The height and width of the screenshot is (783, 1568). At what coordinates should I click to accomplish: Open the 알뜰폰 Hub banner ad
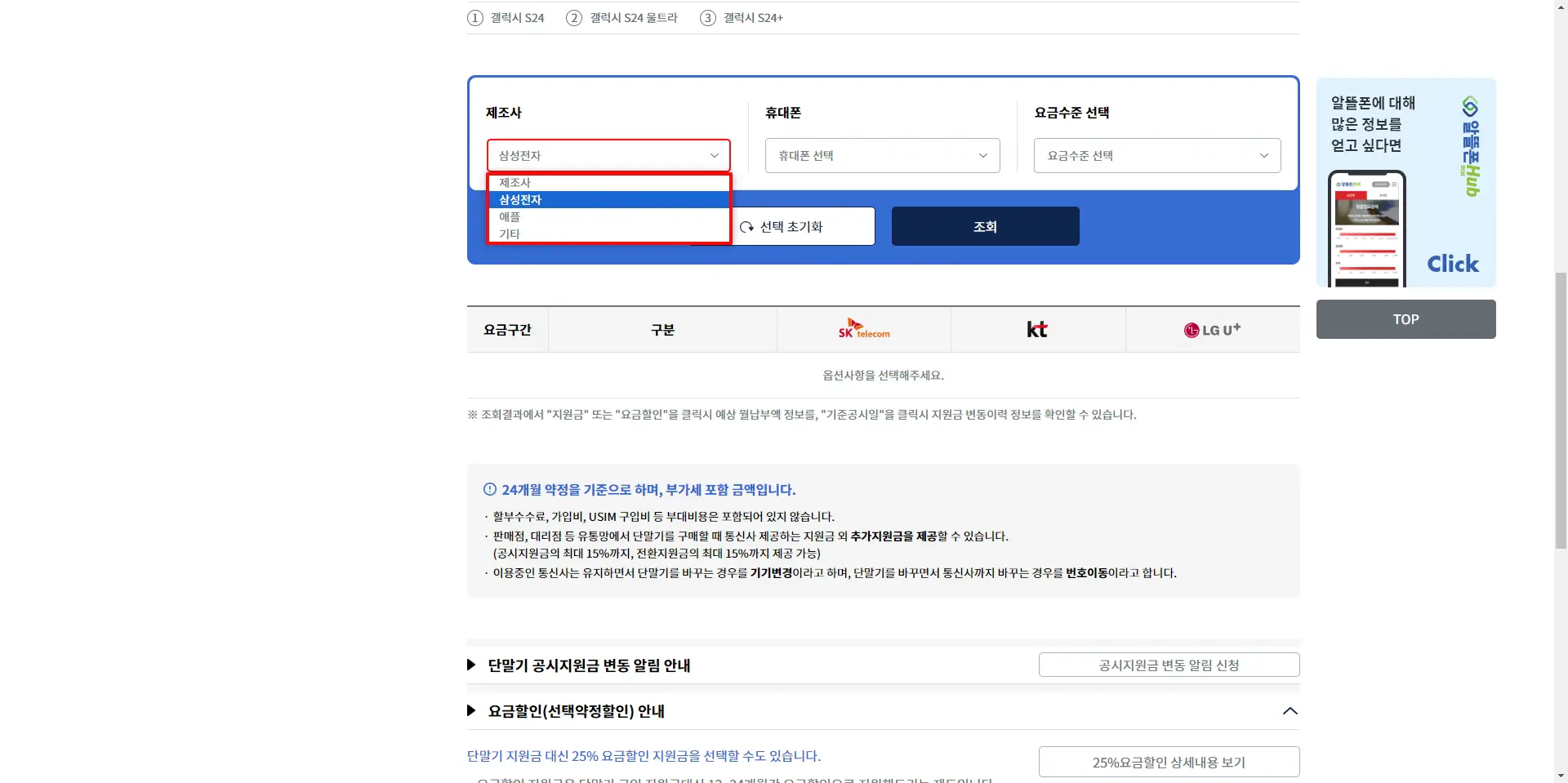tap(1405, 182)
